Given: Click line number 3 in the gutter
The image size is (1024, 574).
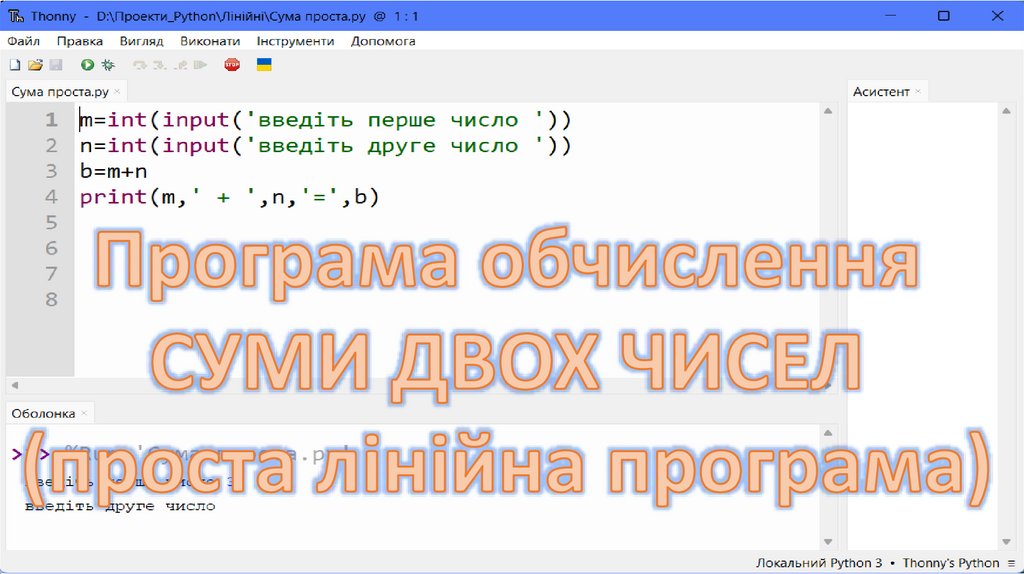Looking at the screenshot, I should 52,171.
